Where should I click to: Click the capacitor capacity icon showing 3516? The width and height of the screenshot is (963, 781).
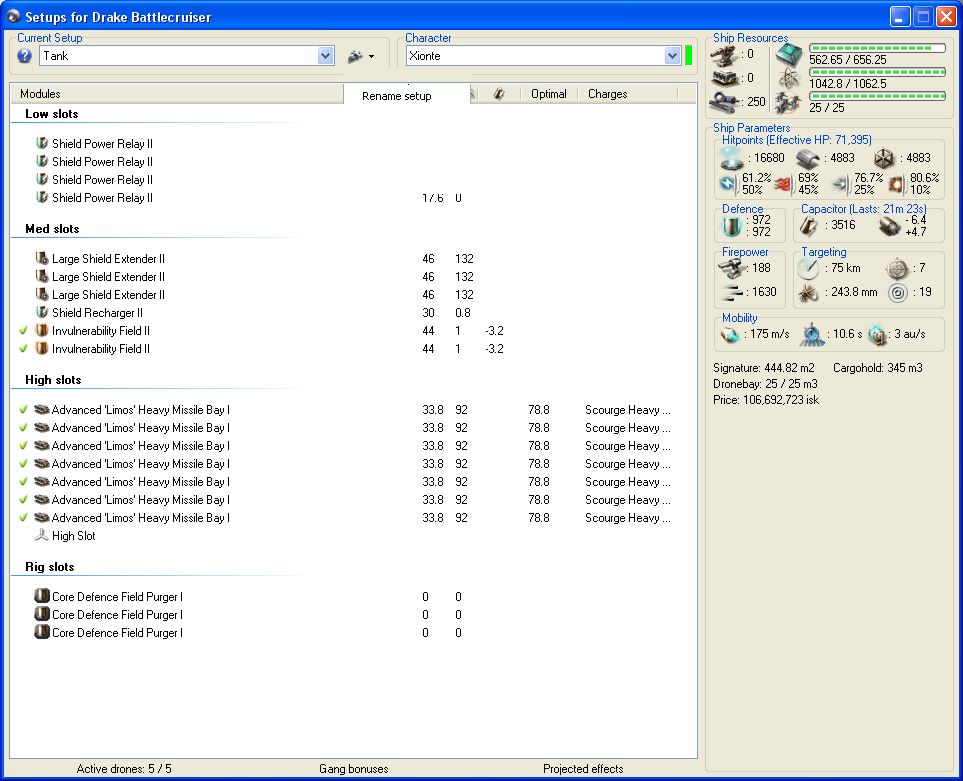[x=808, y=225]
